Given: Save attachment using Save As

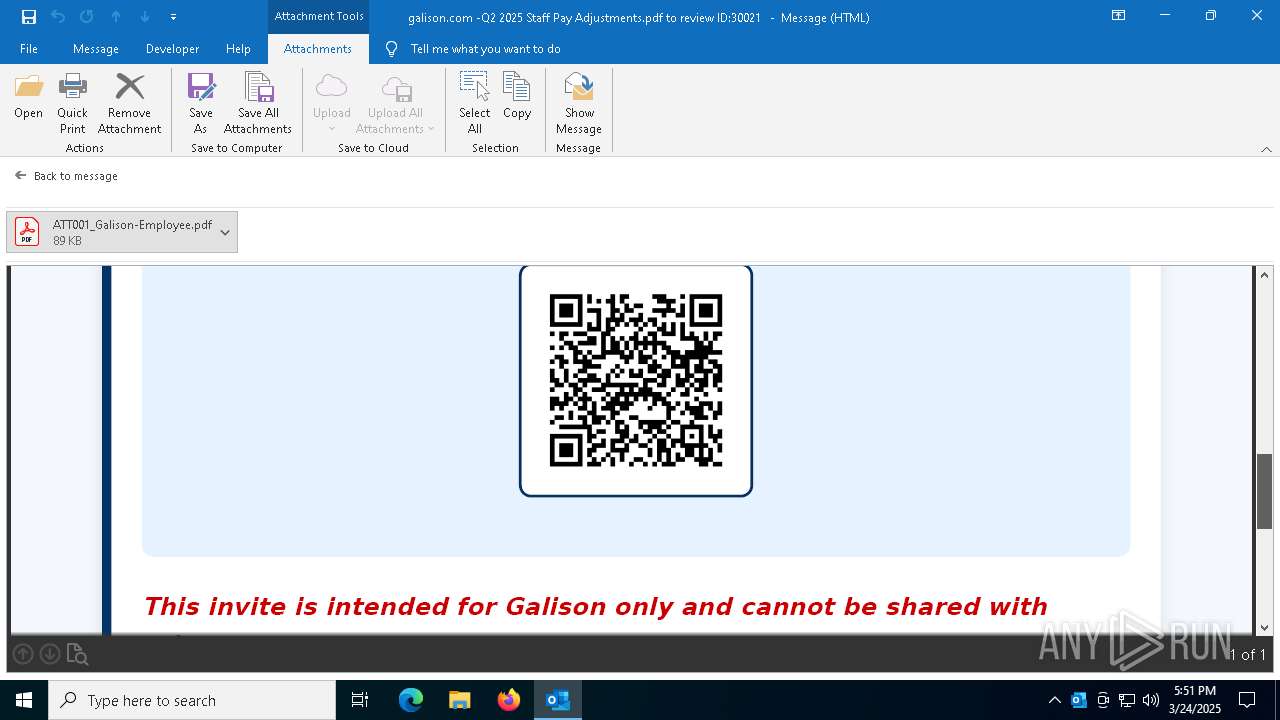Looking at the screenshot, I should (201, 103).
